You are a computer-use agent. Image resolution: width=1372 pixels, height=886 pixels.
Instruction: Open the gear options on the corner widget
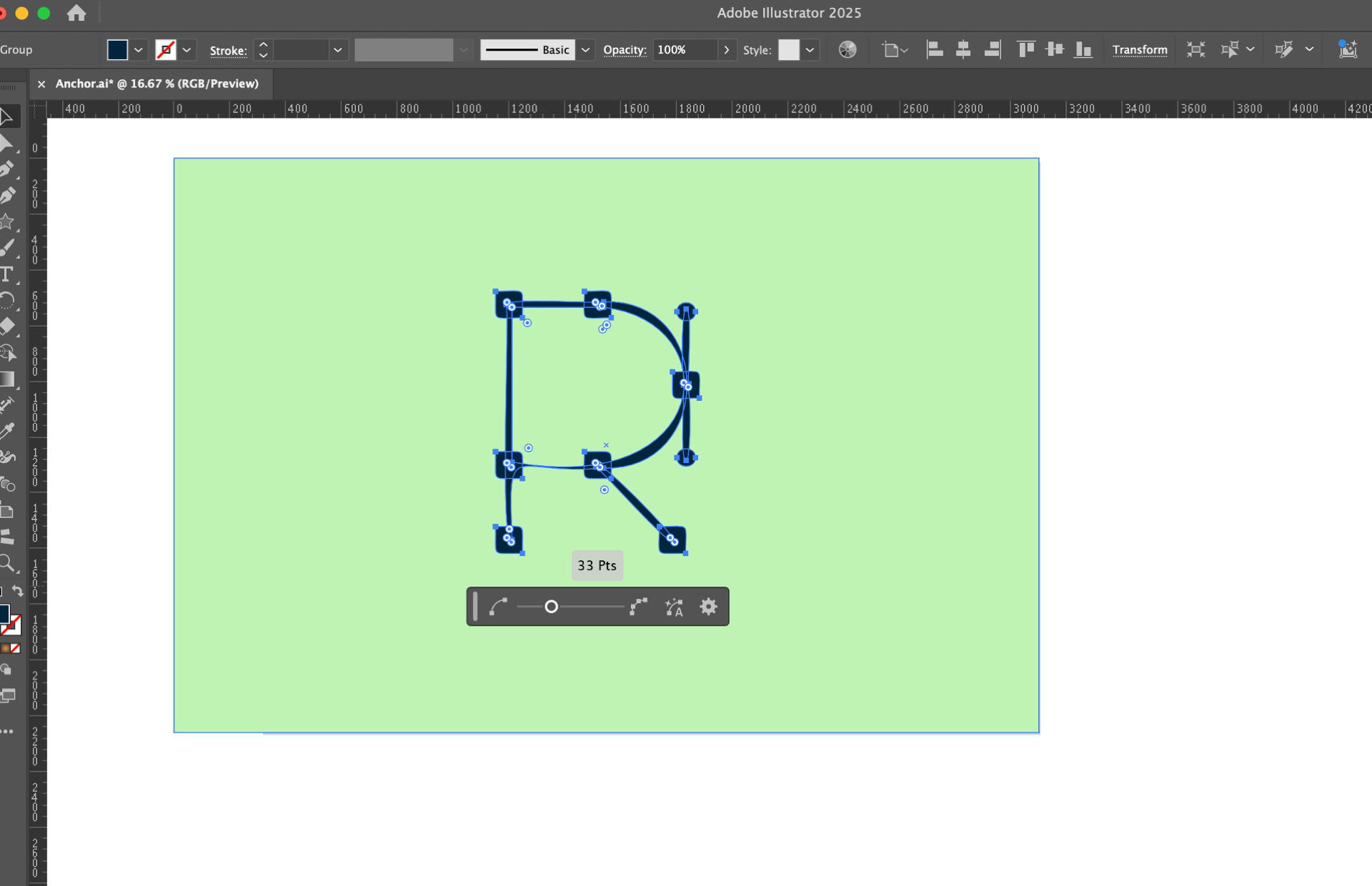pyautogui.click(x=707, y=607)
